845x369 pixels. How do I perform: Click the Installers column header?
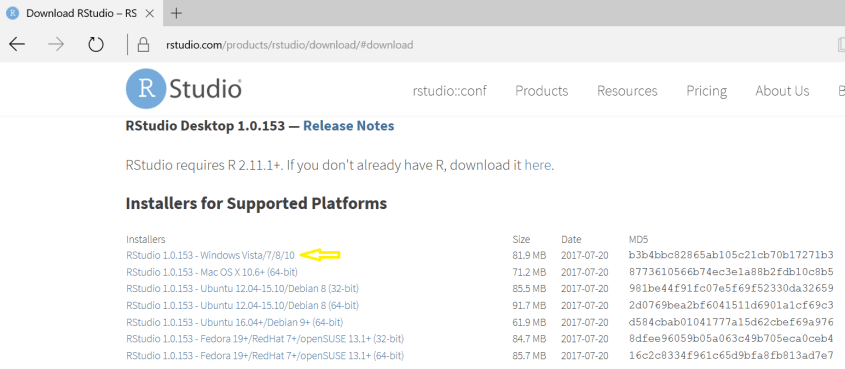pos(146,239)
